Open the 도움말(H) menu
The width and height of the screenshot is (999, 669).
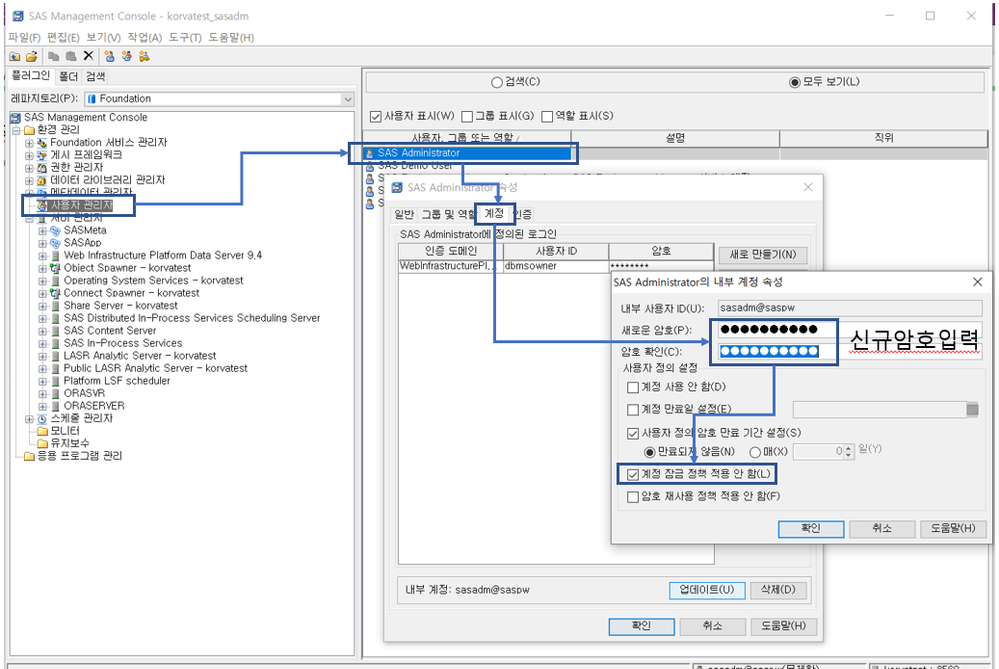point(231,38)
